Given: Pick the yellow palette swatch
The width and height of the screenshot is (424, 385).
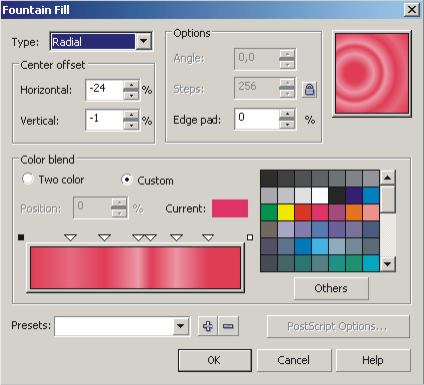Looking at the screenshot, I should tap(286, 213).
